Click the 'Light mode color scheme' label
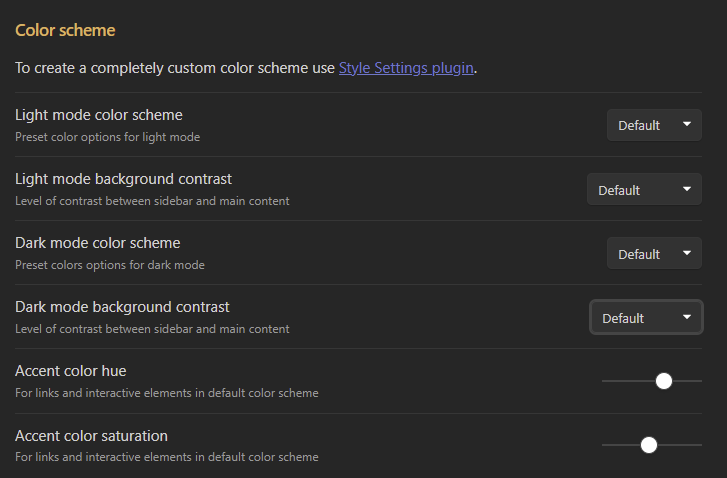The height and width of the screenshot is (478, 727). click(x=99, y=115)
